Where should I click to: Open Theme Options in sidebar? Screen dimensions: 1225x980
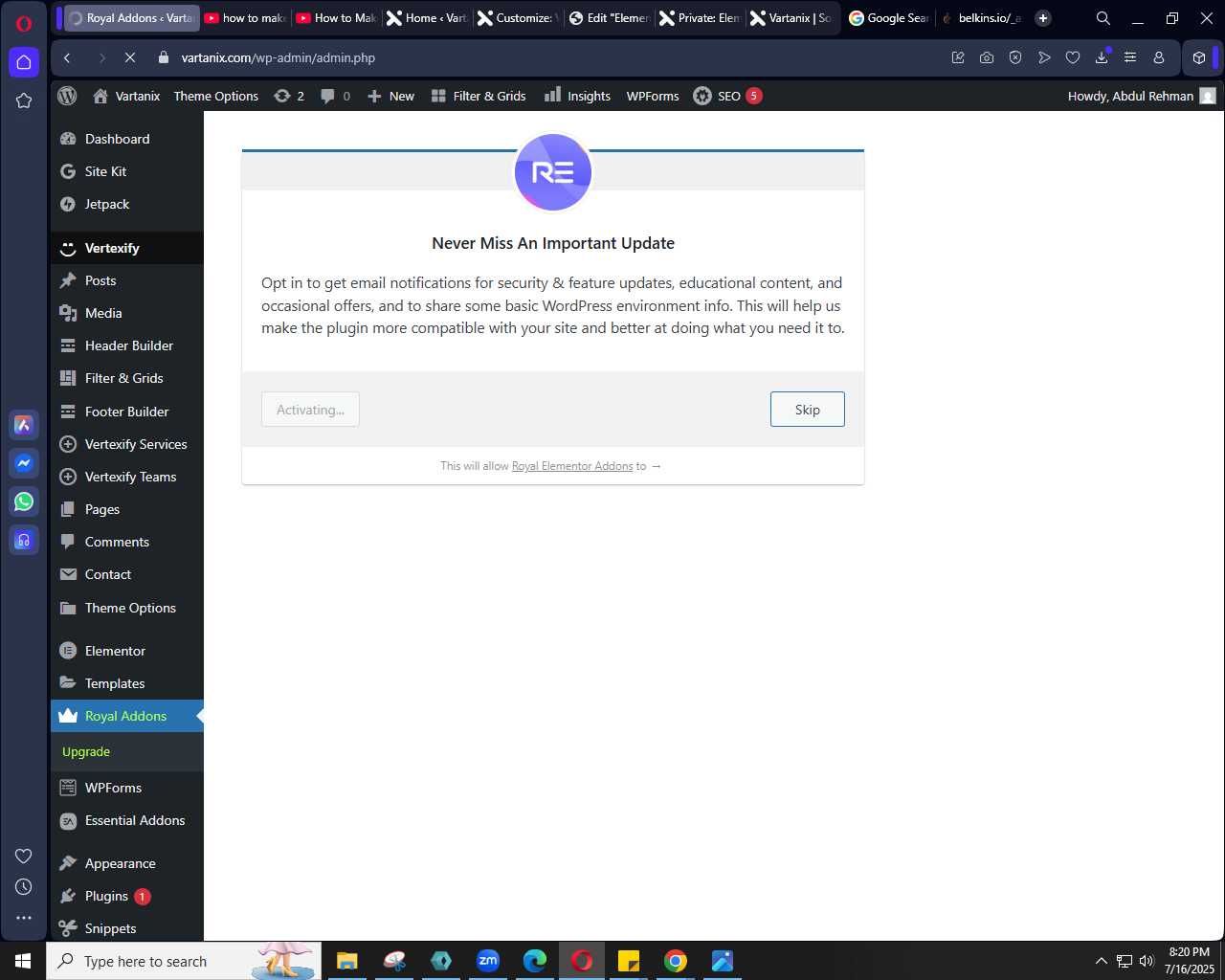click(x=126, y=608)
